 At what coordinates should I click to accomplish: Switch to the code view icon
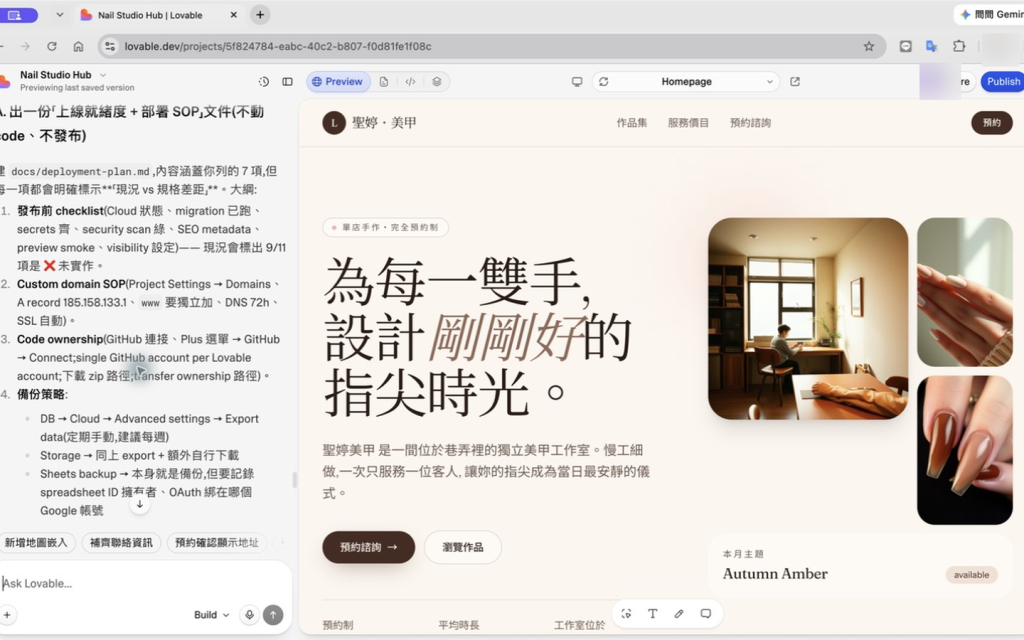point(410,82)
